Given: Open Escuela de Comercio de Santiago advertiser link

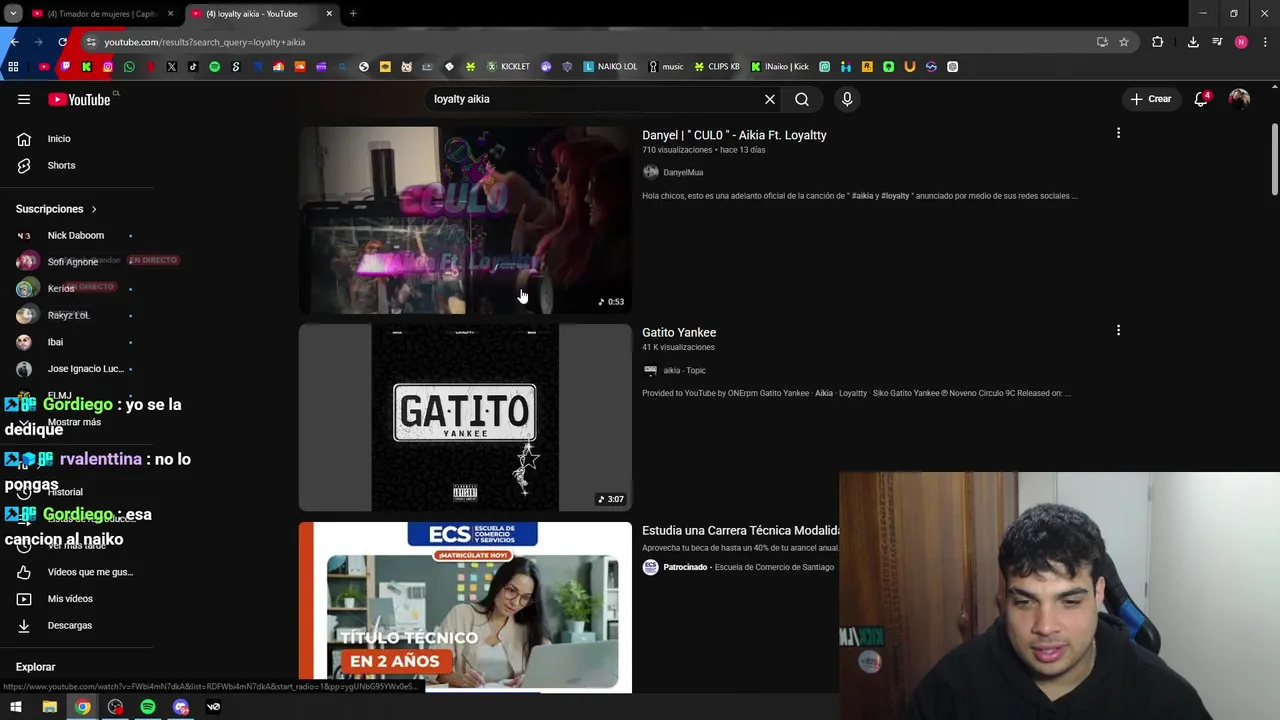Looking at the screenshot, I should (774, 567).
